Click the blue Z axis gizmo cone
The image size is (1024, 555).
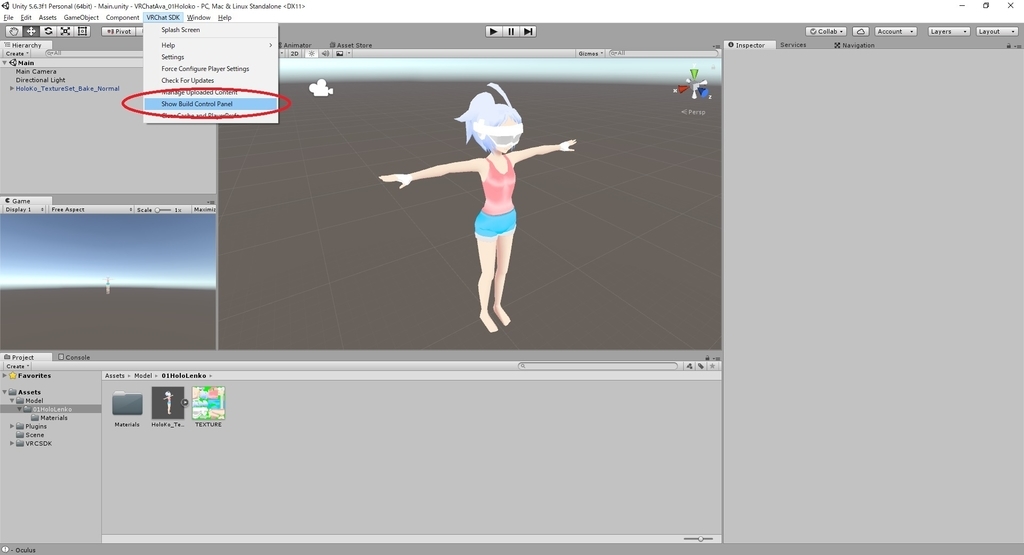[703, 93]
